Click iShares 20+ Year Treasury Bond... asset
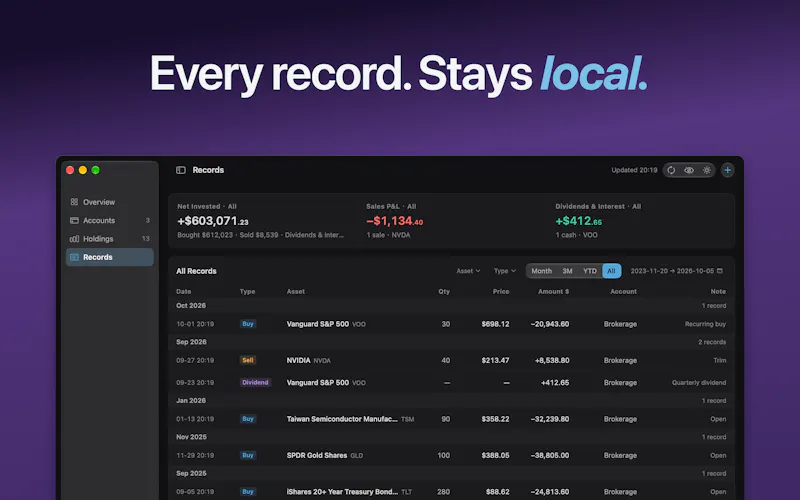800x500 pixels. click(342, 492)
